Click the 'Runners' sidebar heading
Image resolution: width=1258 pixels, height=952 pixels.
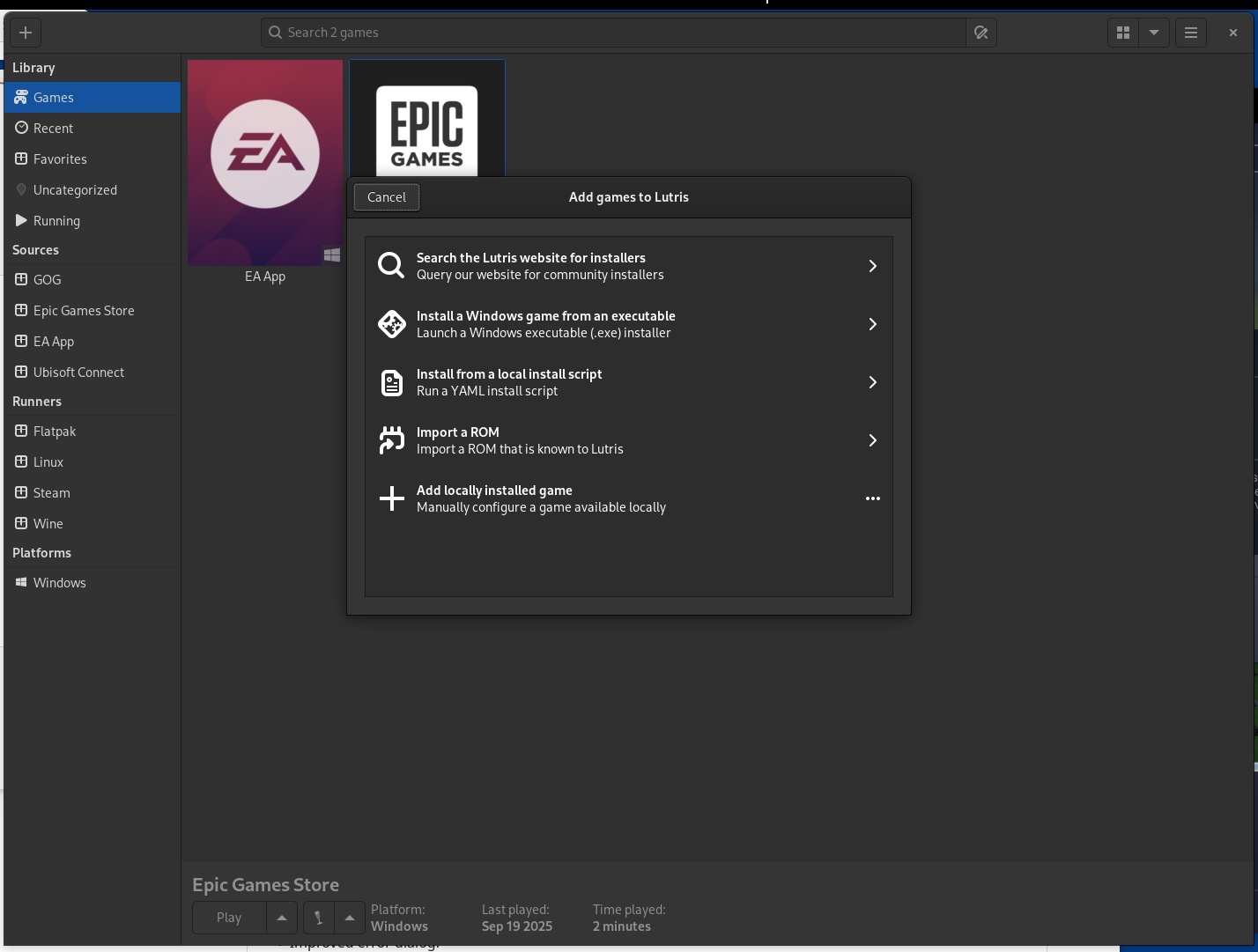click(37, 402)
